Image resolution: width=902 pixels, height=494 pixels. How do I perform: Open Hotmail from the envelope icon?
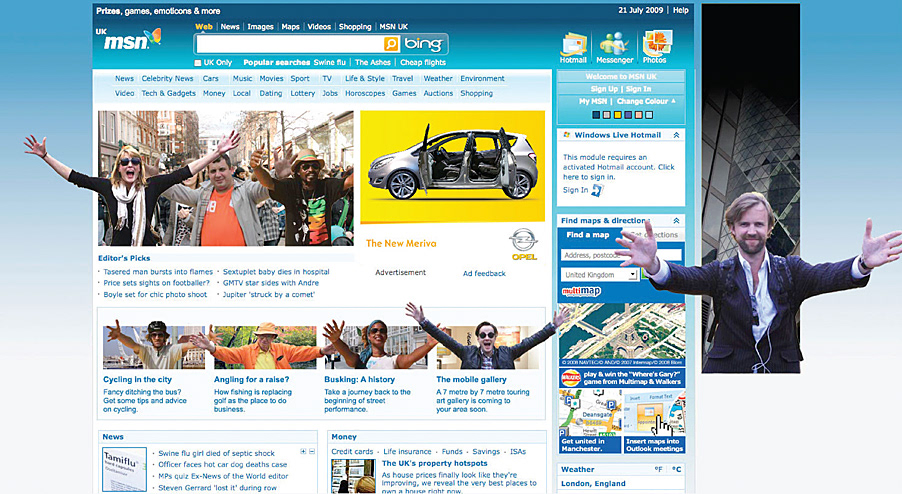pos(574,44)
